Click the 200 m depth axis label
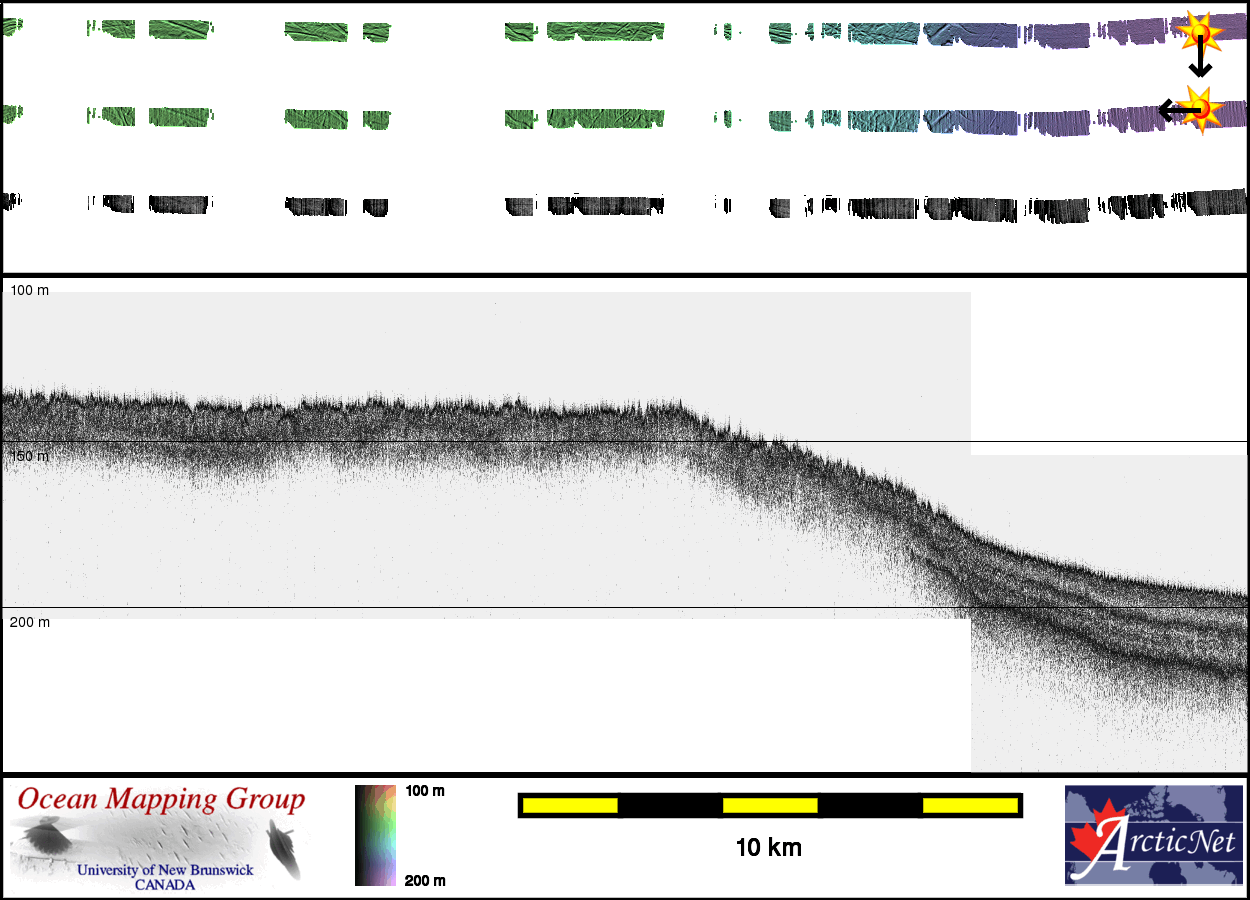Screen dimensions: 1250x900 [29, 622]
